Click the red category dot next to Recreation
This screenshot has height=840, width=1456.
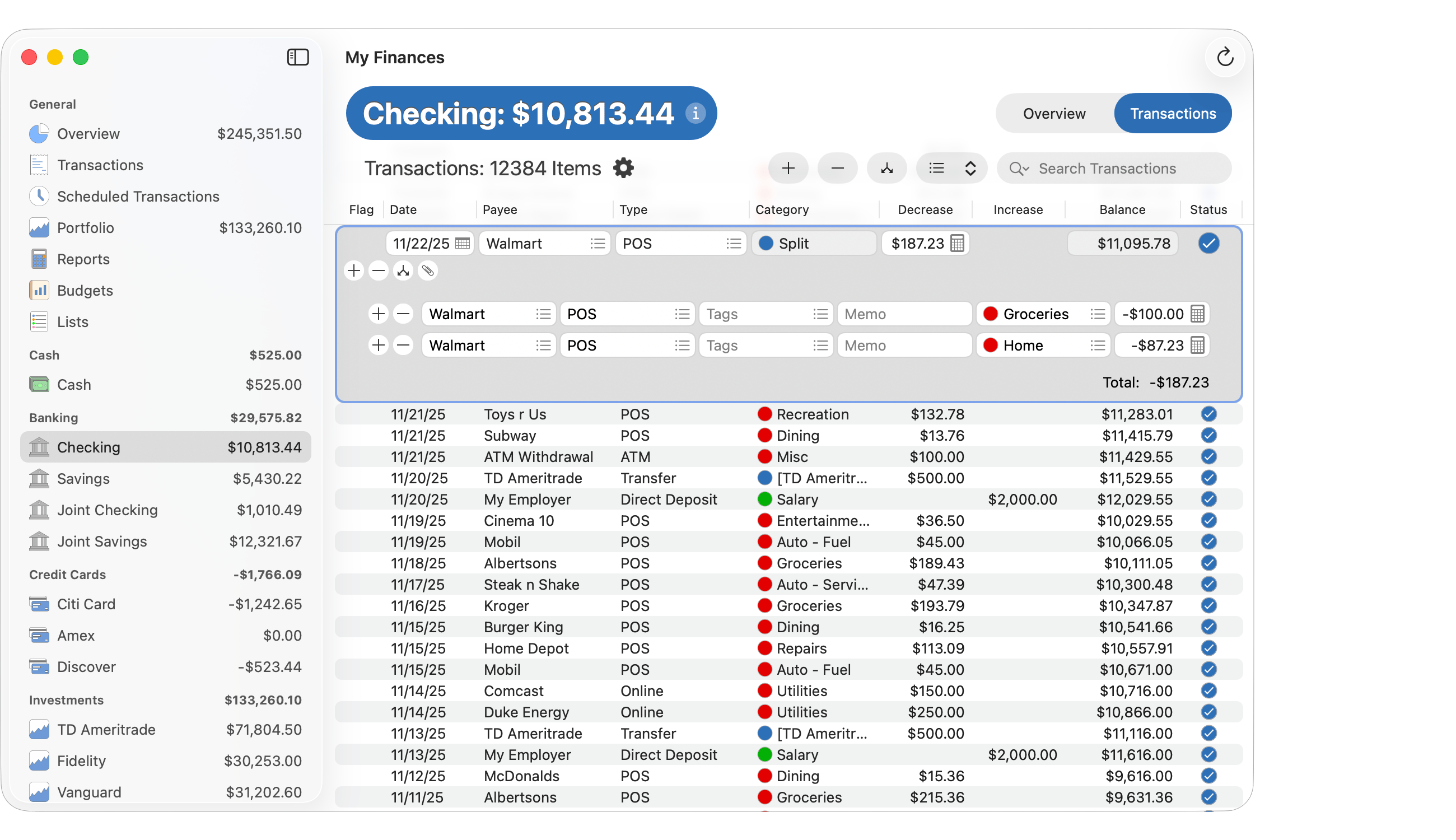pos(765,414)
